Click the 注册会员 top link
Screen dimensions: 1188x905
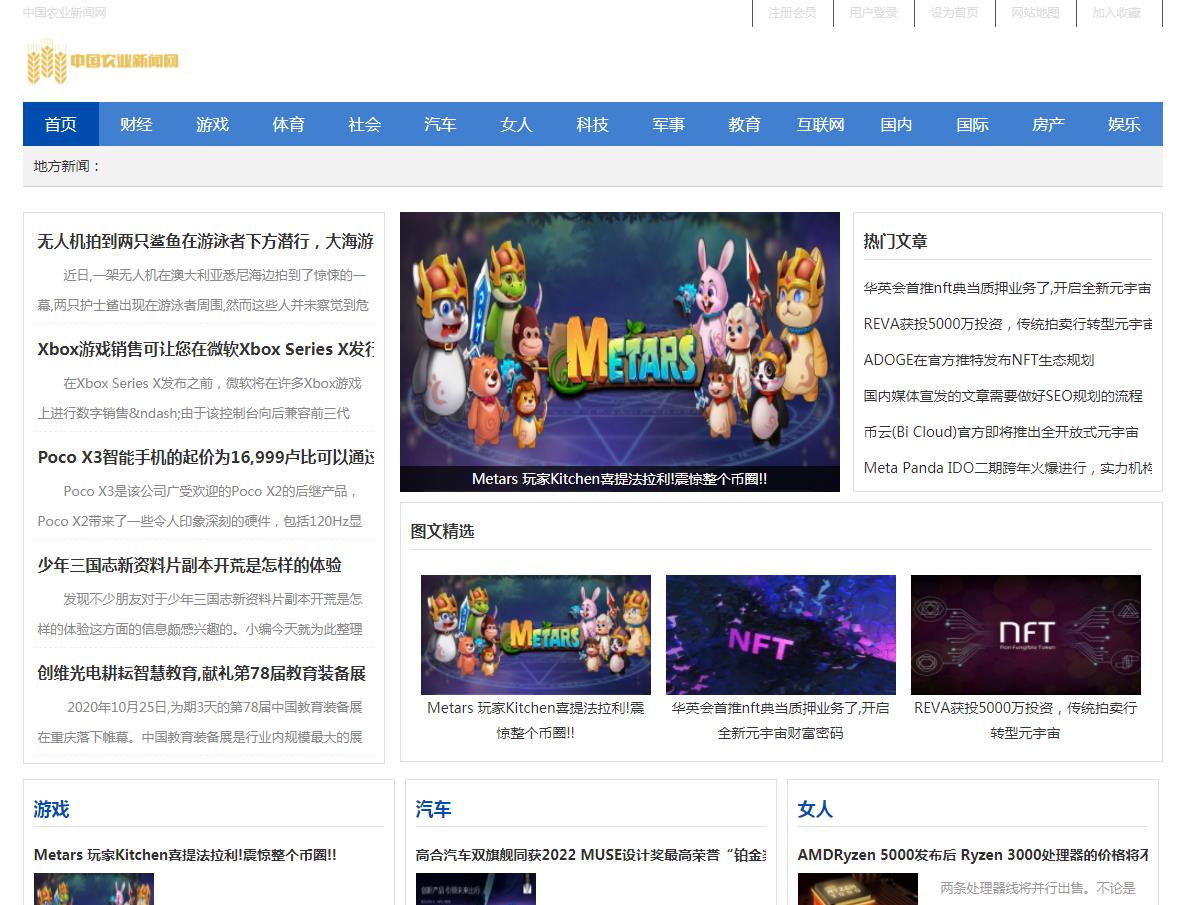(793, 13)
